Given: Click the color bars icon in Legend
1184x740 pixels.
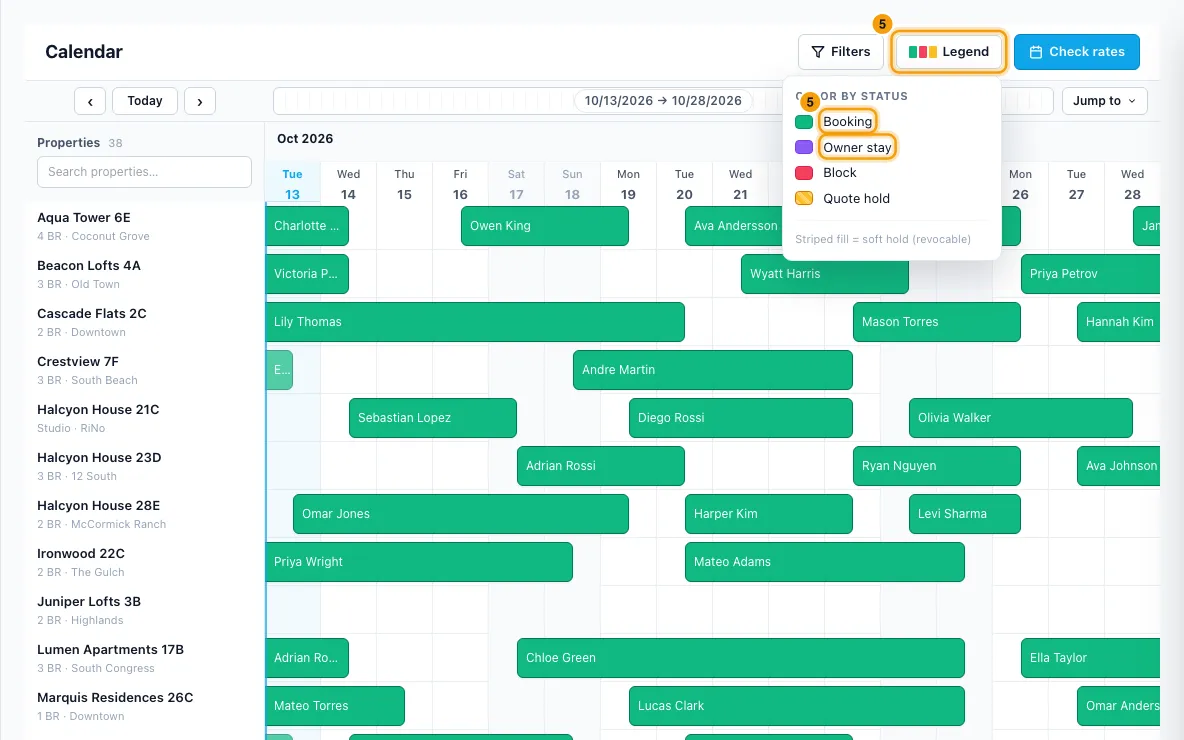Looking at the screenshot, I should [x=923, y=51].
